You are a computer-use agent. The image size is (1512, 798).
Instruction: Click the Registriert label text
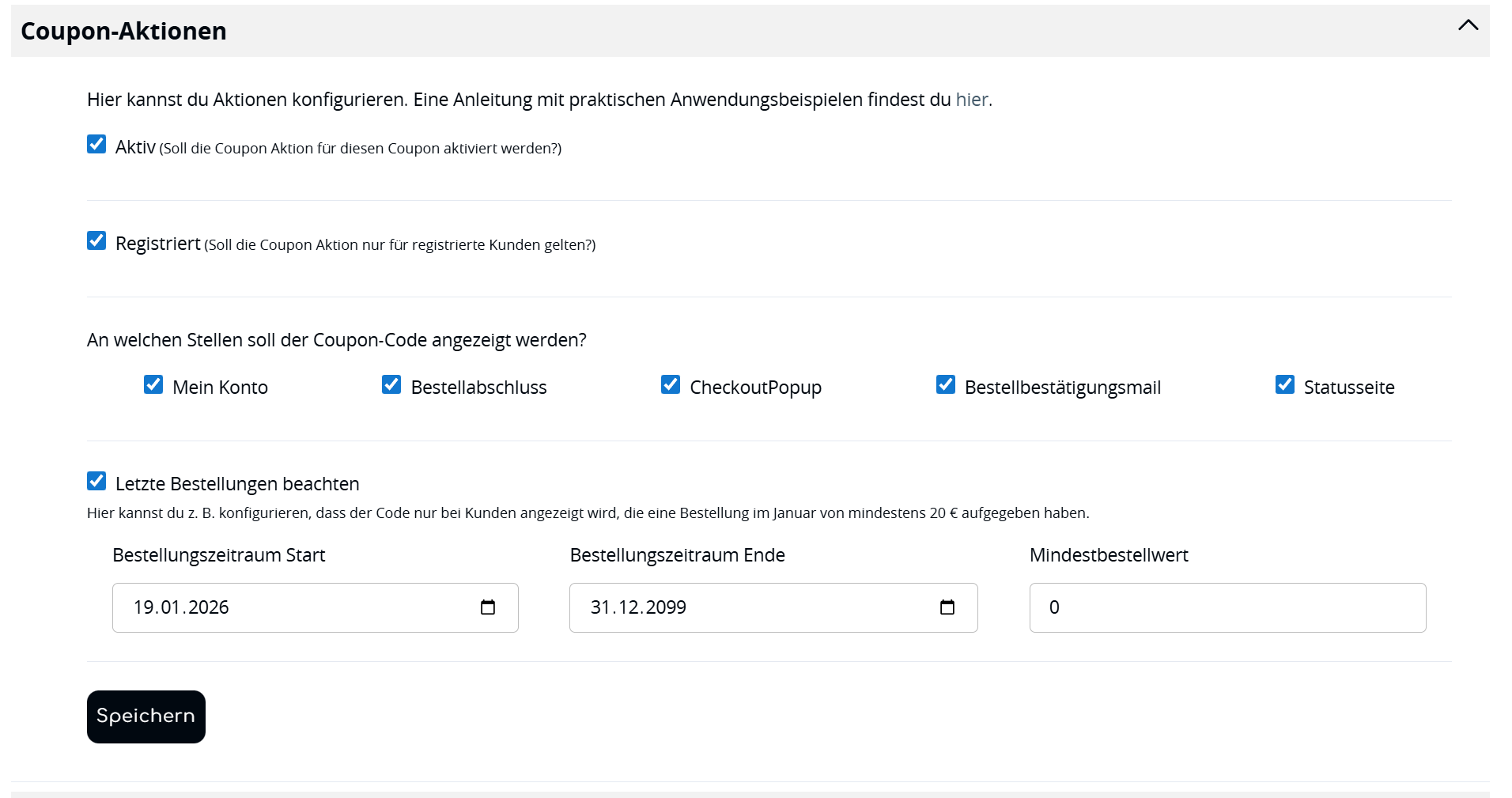point(158,244)
